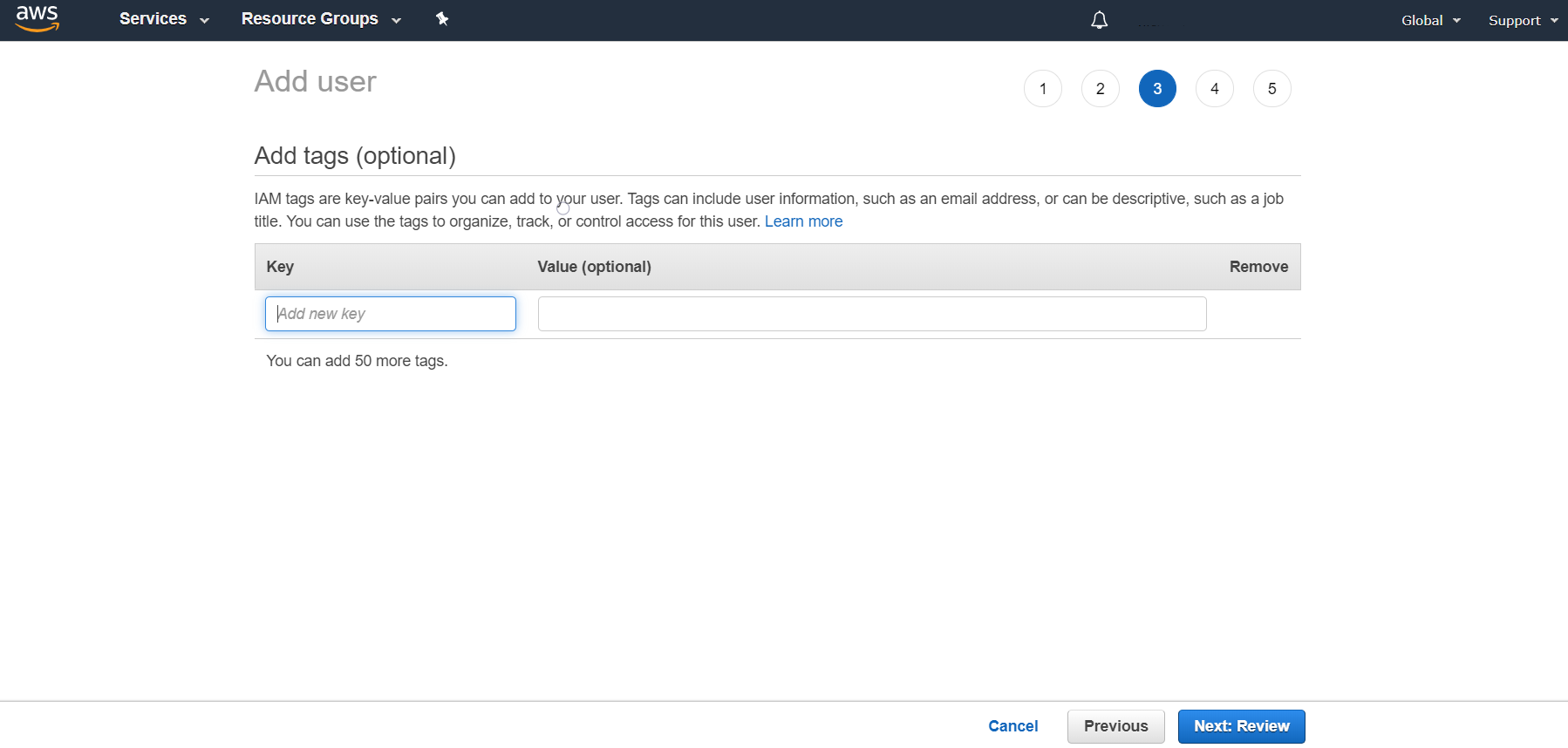Open the Support menu
The width and height of the screenshot is (1568, 748).
pos(1523,20)
